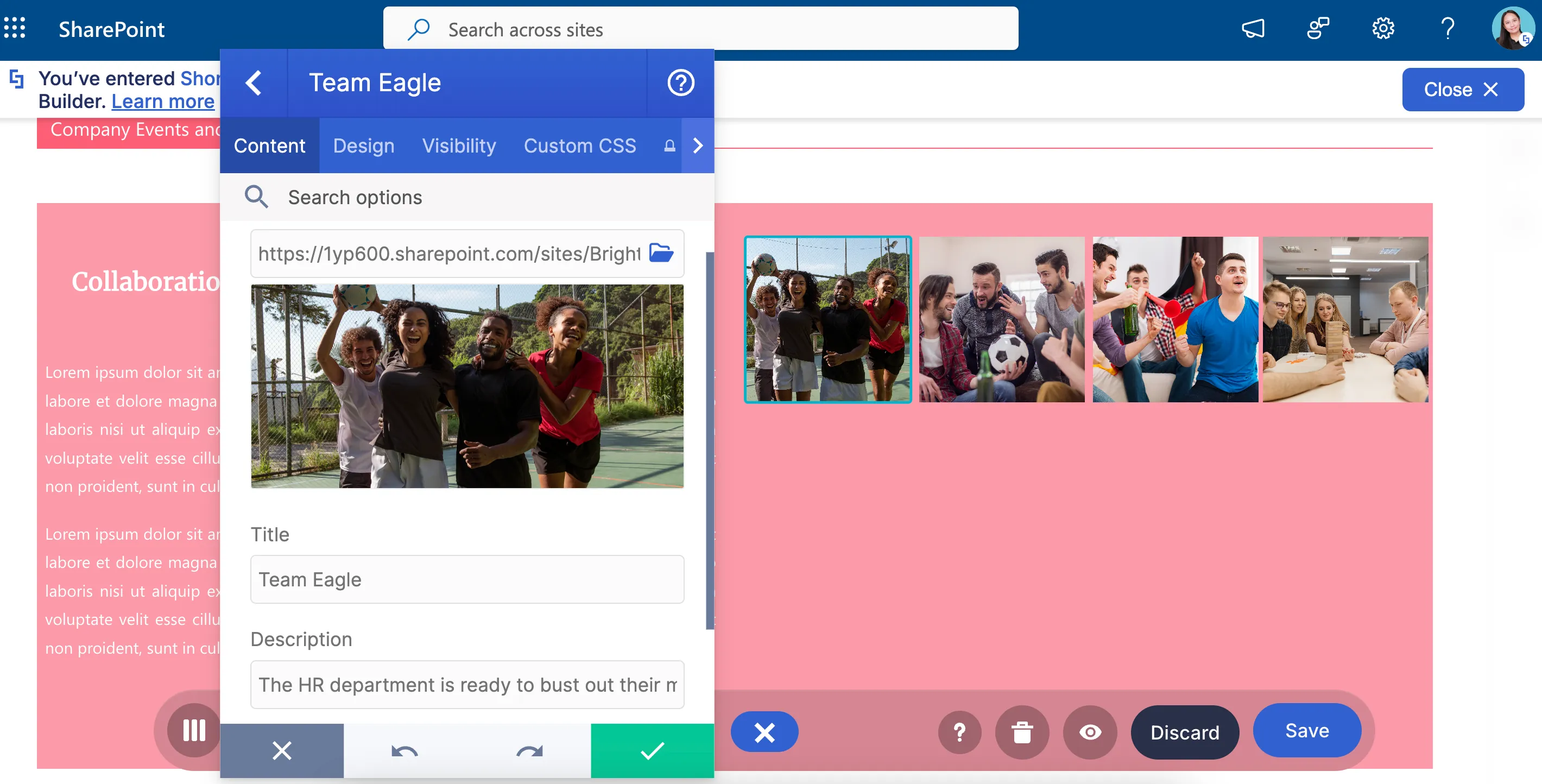This screenshot has height=784, width=1542.
Task: Browse files with the folder icon
Action: tap(661, 253)
